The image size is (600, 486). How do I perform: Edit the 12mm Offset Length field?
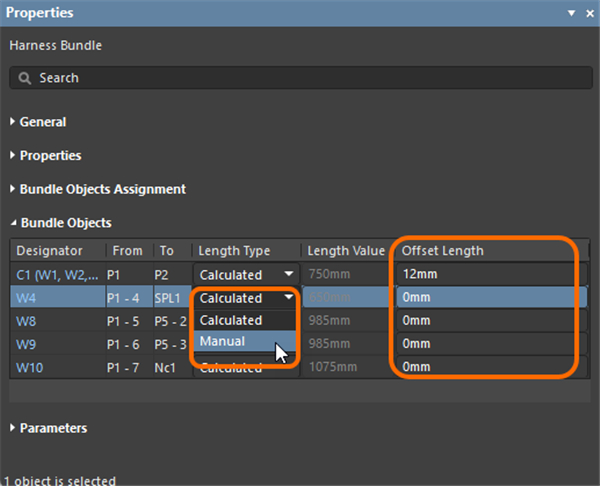click(x=485, y=274)
